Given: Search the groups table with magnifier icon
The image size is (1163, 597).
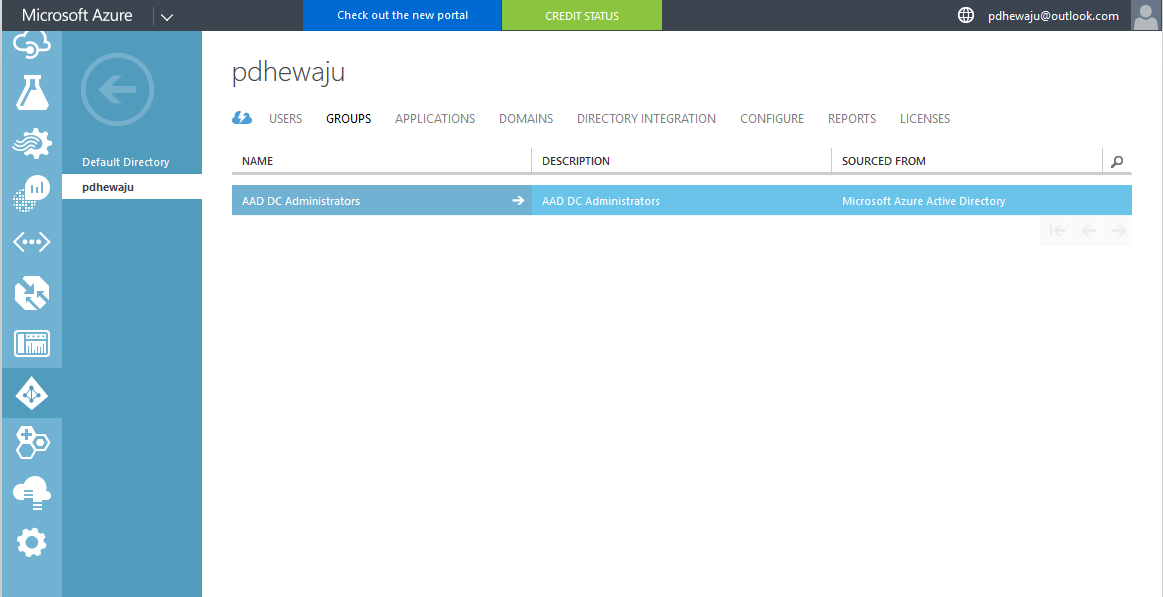Looking at the screenshot, I should point(1117,161).
